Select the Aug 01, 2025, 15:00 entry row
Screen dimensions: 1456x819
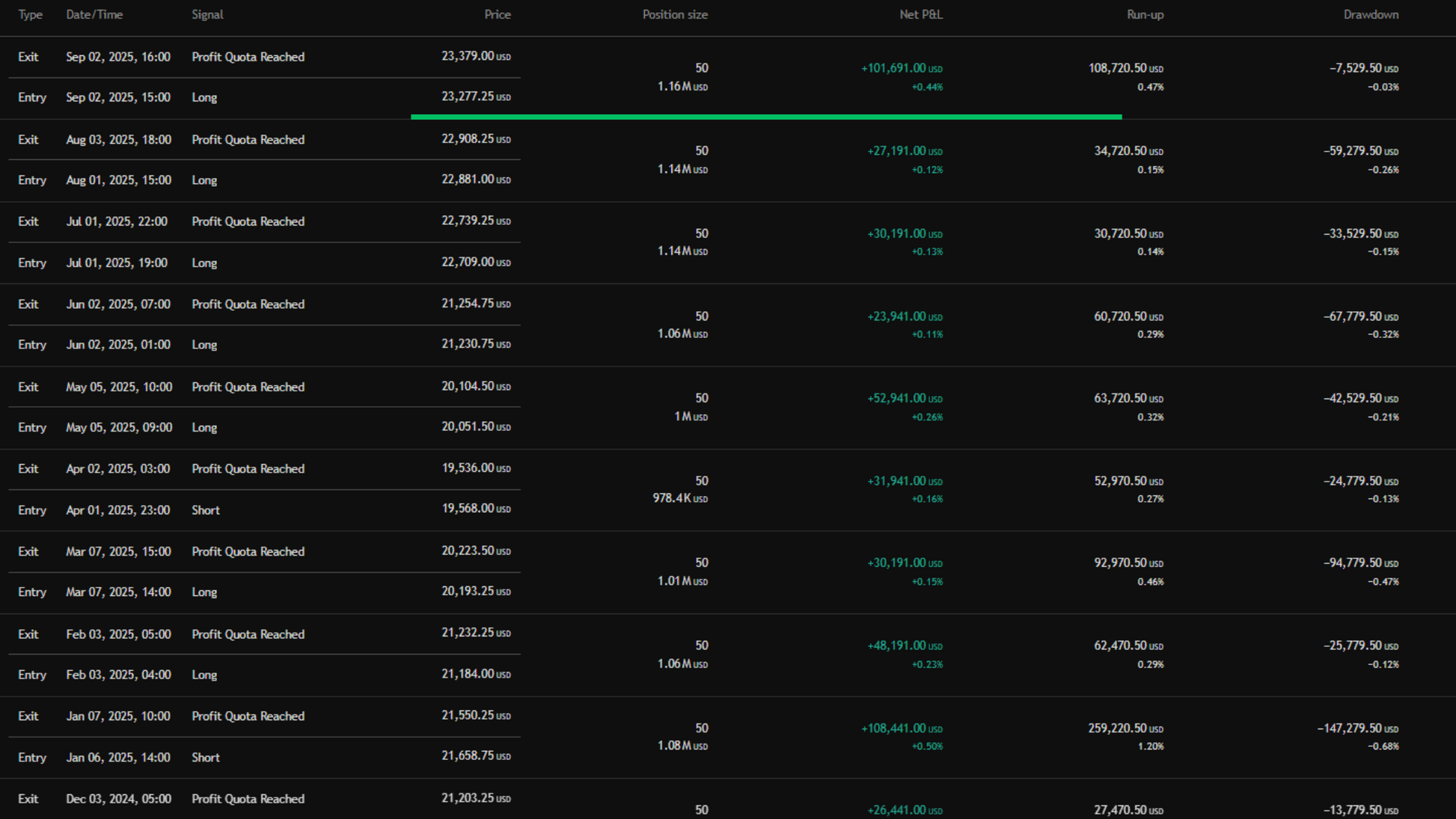coord(118,180)
